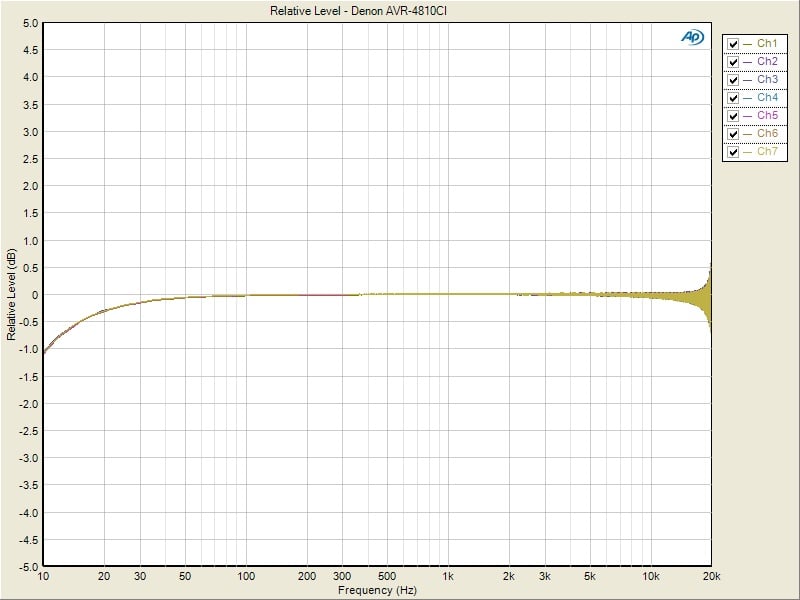The height and width of the screenshot is (600, 800).
Task: Uncheck the Ch6 channel checkbox
Action: coord(734,134)
